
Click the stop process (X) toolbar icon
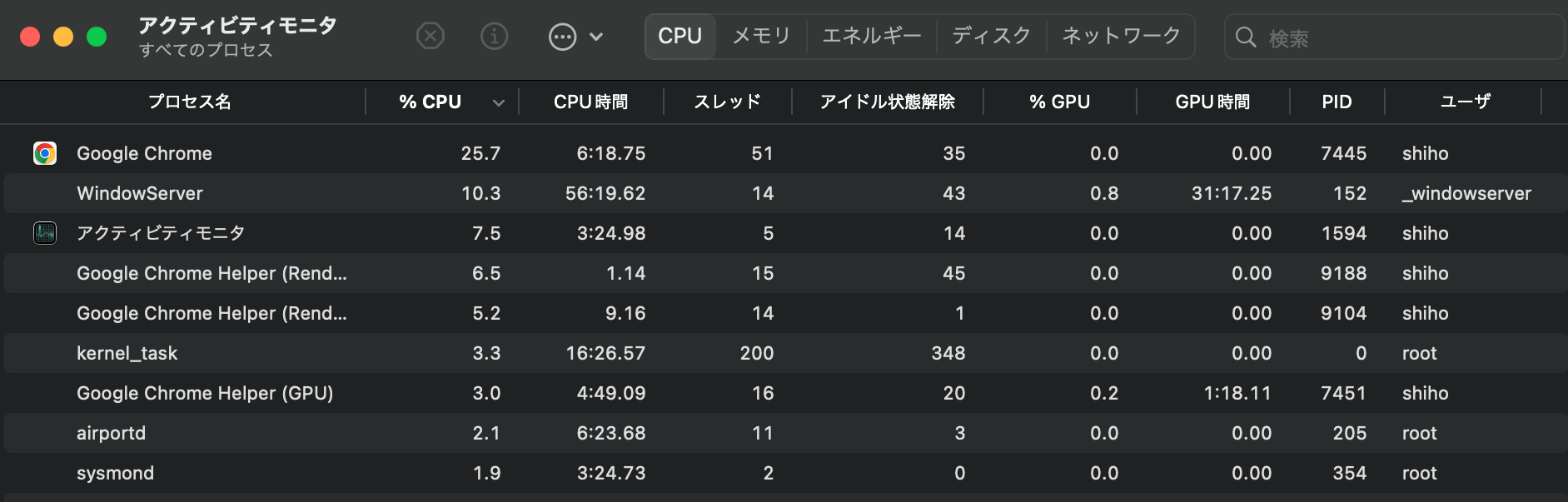tap(430, 37)
